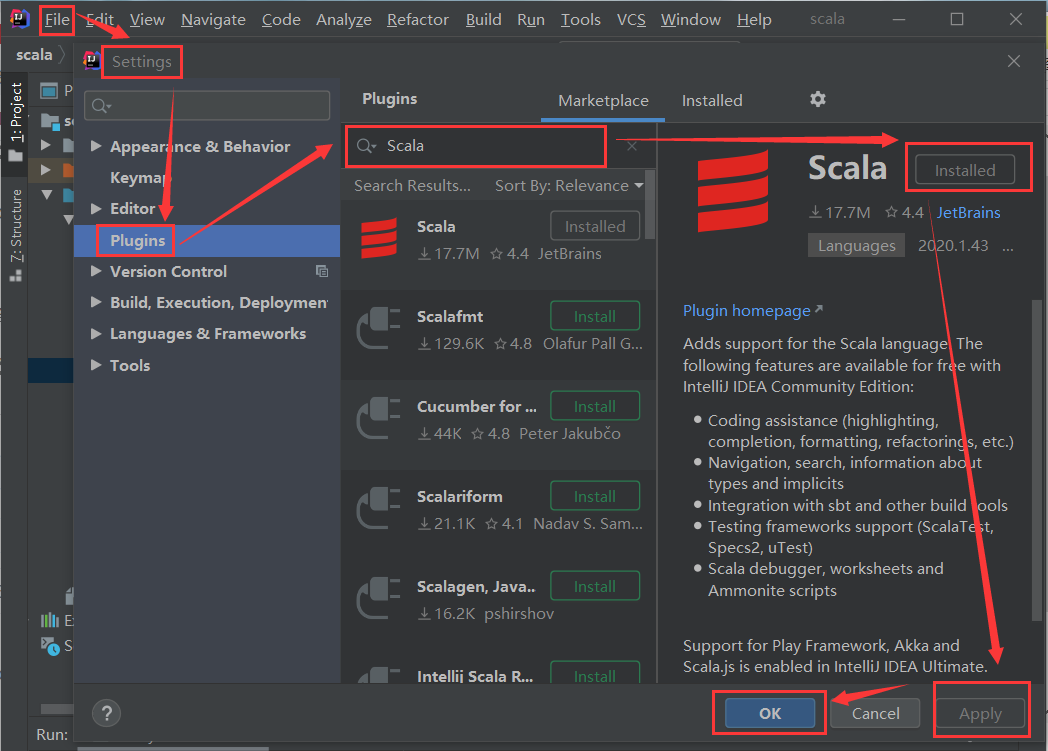Select the Intellij Scala R... plugin row

tap(498, 671)
